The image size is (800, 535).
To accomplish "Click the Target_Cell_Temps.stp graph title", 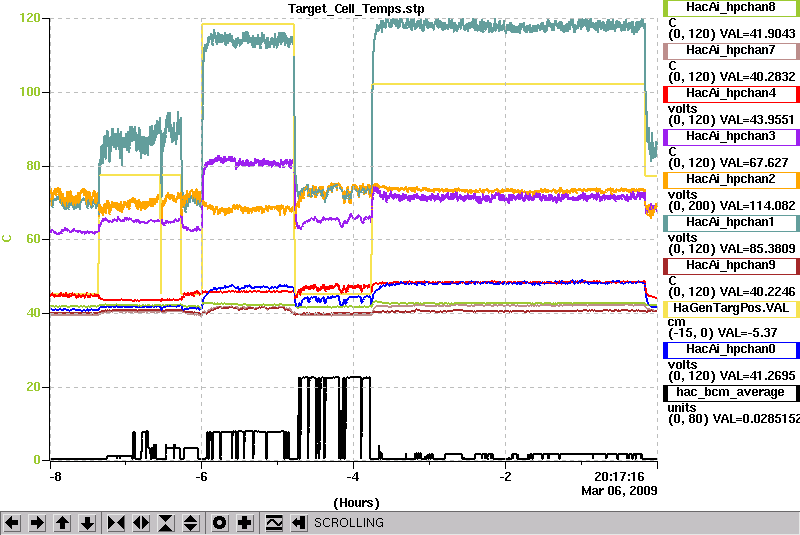I will point(356,9).
